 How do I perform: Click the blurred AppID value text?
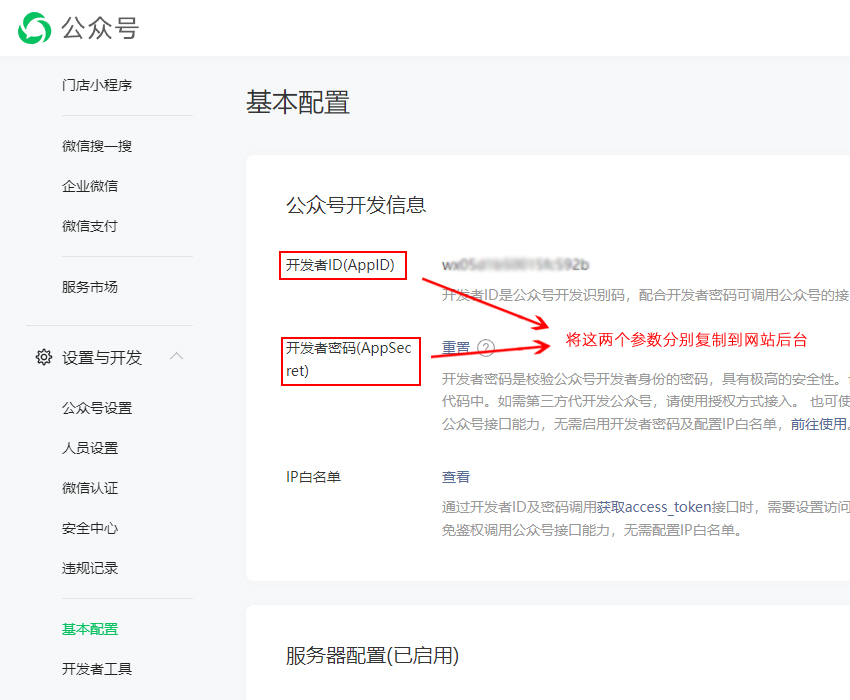[x=515, y=265]
